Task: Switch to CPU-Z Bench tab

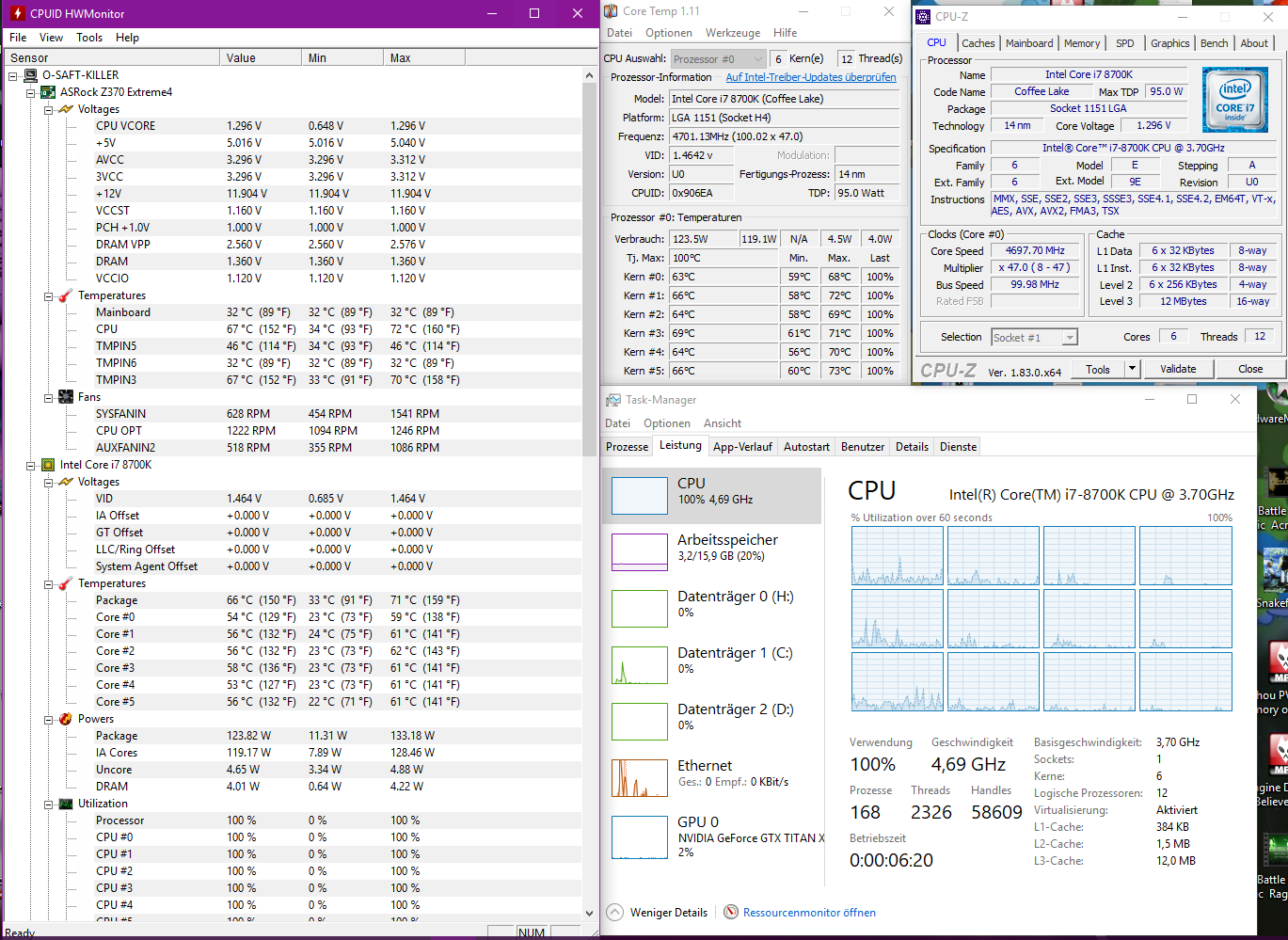Action: [1214, 43]
